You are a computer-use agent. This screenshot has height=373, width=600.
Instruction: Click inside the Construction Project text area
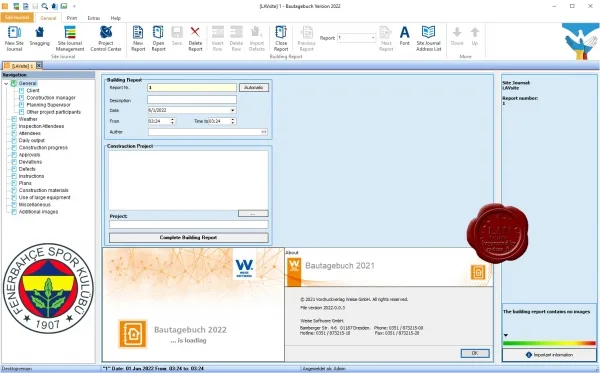188,180
